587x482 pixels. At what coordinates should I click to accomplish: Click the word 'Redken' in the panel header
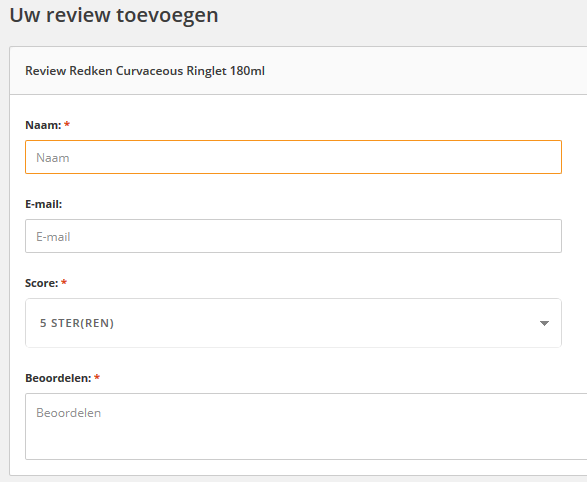[91, 71]
